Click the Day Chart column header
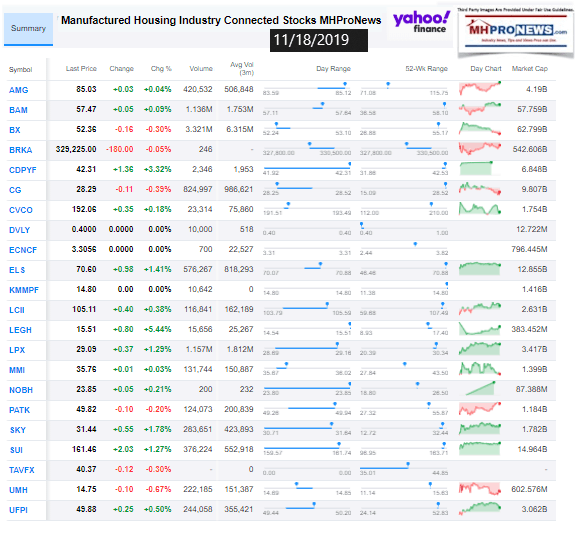The height and width of the screenshot is (540, 575). coord(486,69)
